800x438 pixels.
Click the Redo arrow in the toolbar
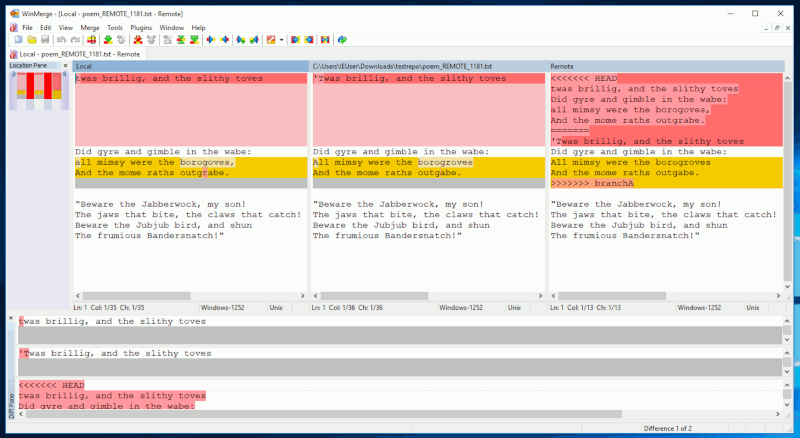click(x=75, y=40)
